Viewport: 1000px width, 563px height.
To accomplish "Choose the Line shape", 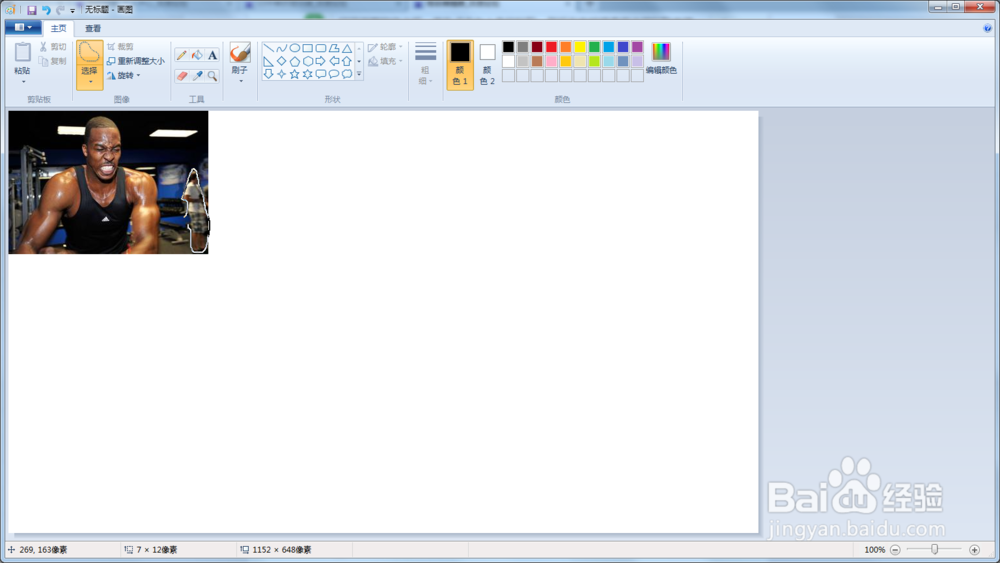I will pyautogui.click(x=268, y=48).
